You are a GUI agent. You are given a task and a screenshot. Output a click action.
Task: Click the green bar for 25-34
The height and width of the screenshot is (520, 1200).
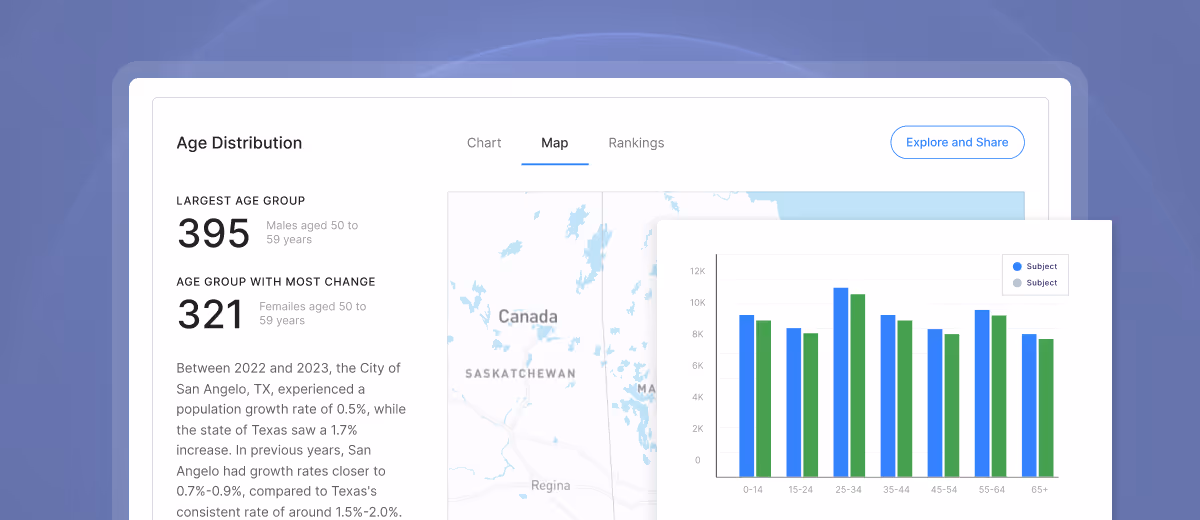pos(858,385)
